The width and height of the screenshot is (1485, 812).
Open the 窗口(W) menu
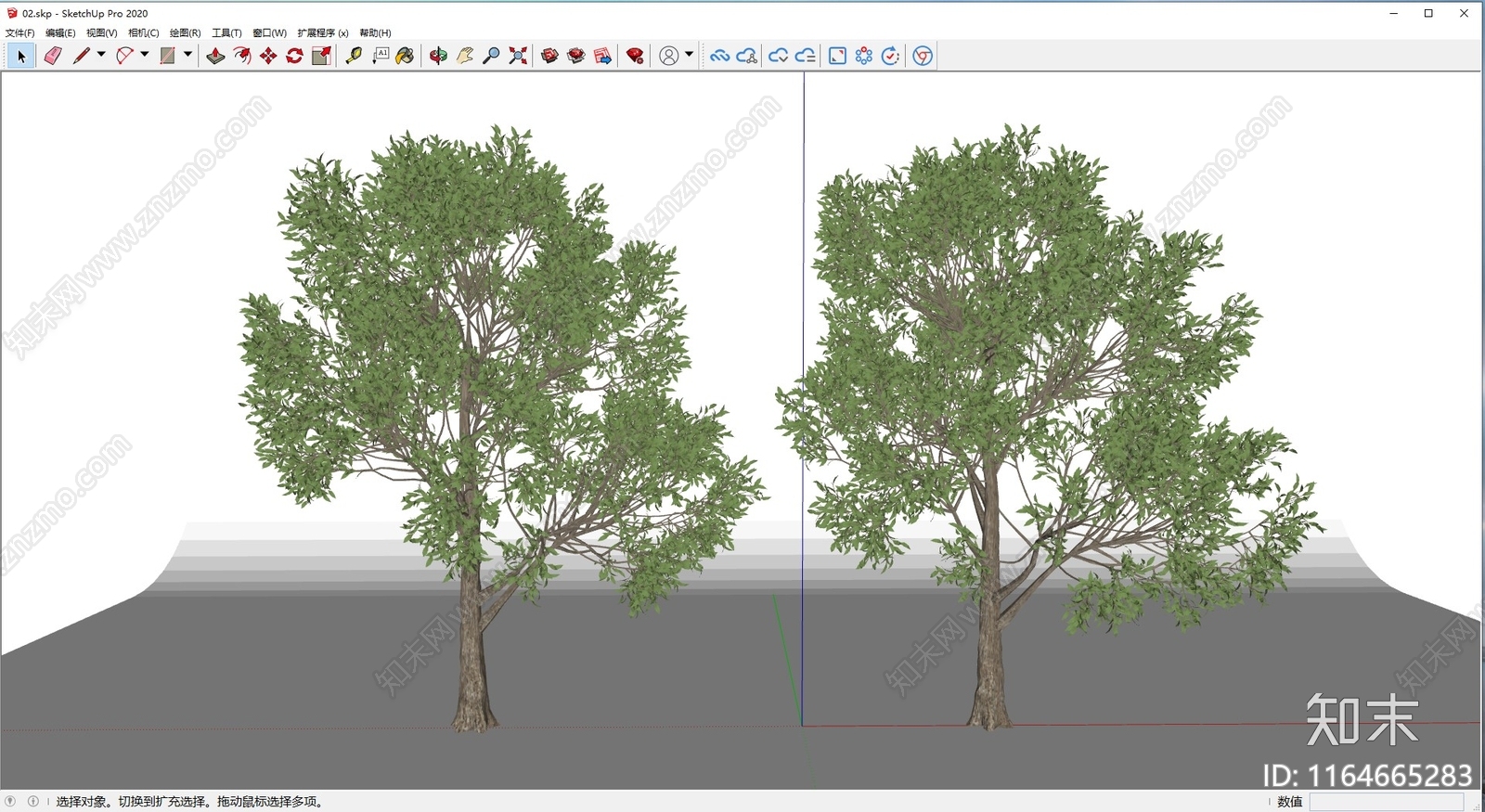270,32
